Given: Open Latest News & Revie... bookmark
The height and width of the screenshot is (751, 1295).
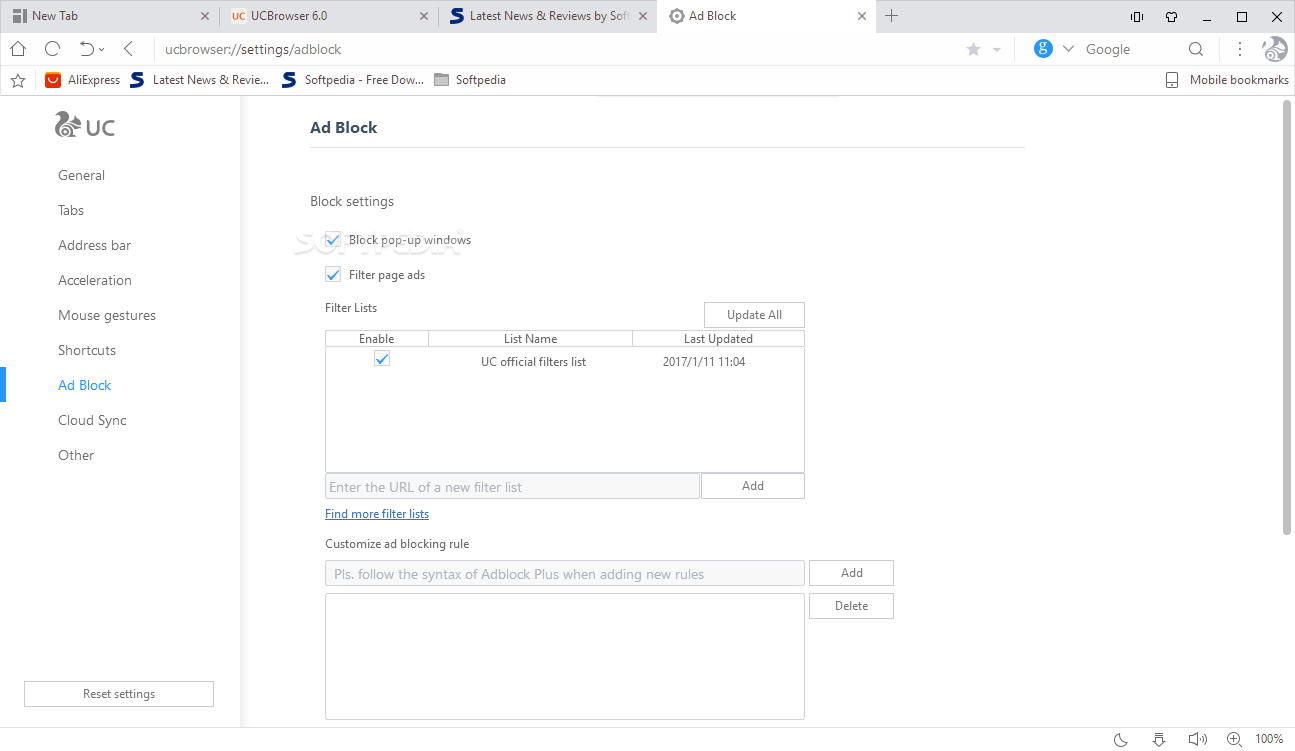Looking at the screenshot, I should click(x=199, y=80).
